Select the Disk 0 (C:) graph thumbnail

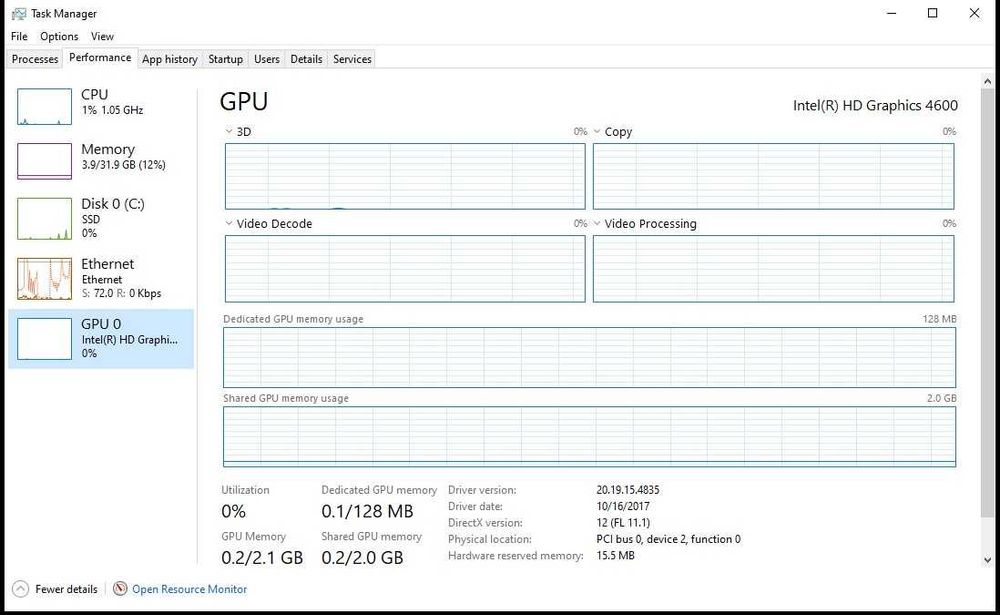(45, 219)
